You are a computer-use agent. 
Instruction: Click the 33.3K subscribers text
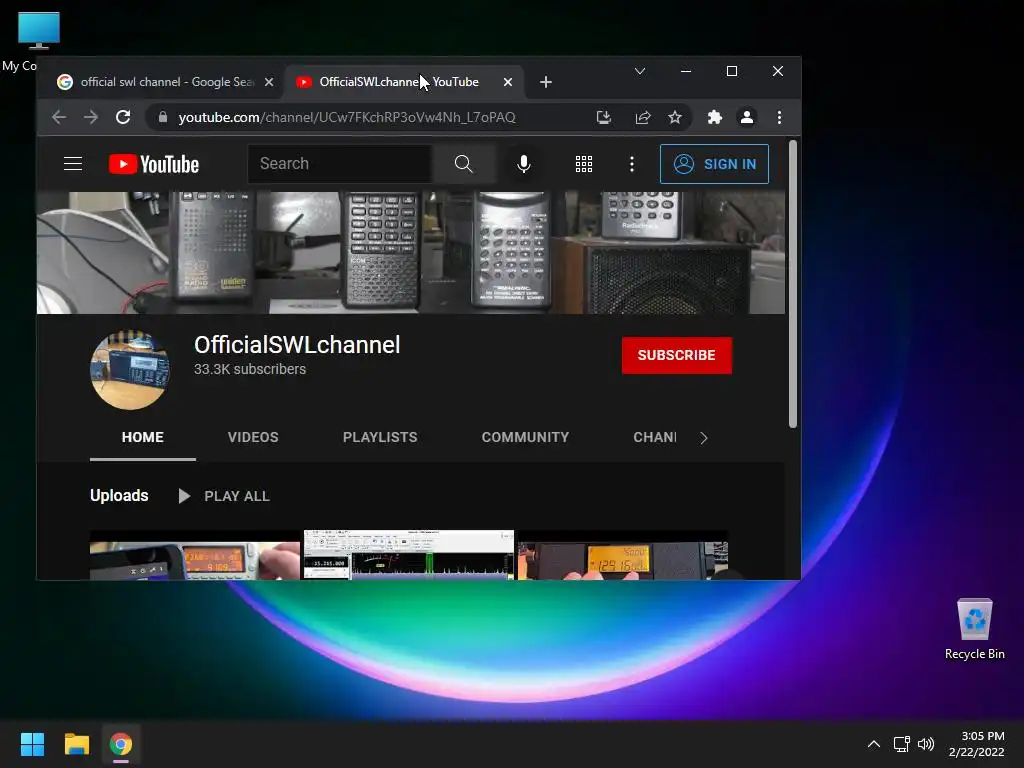pyautogui.click(x=250, y=369)
